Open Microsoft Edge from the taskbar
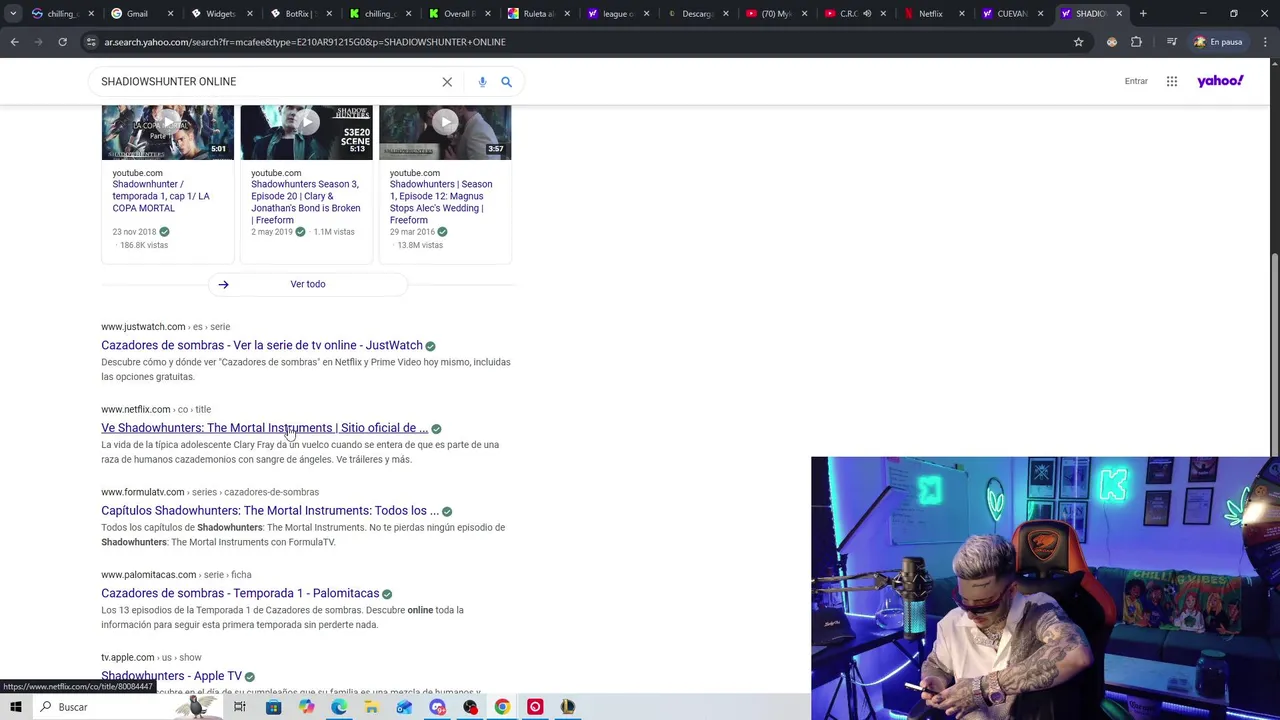 pyautogui.click(x=338, y=707)
